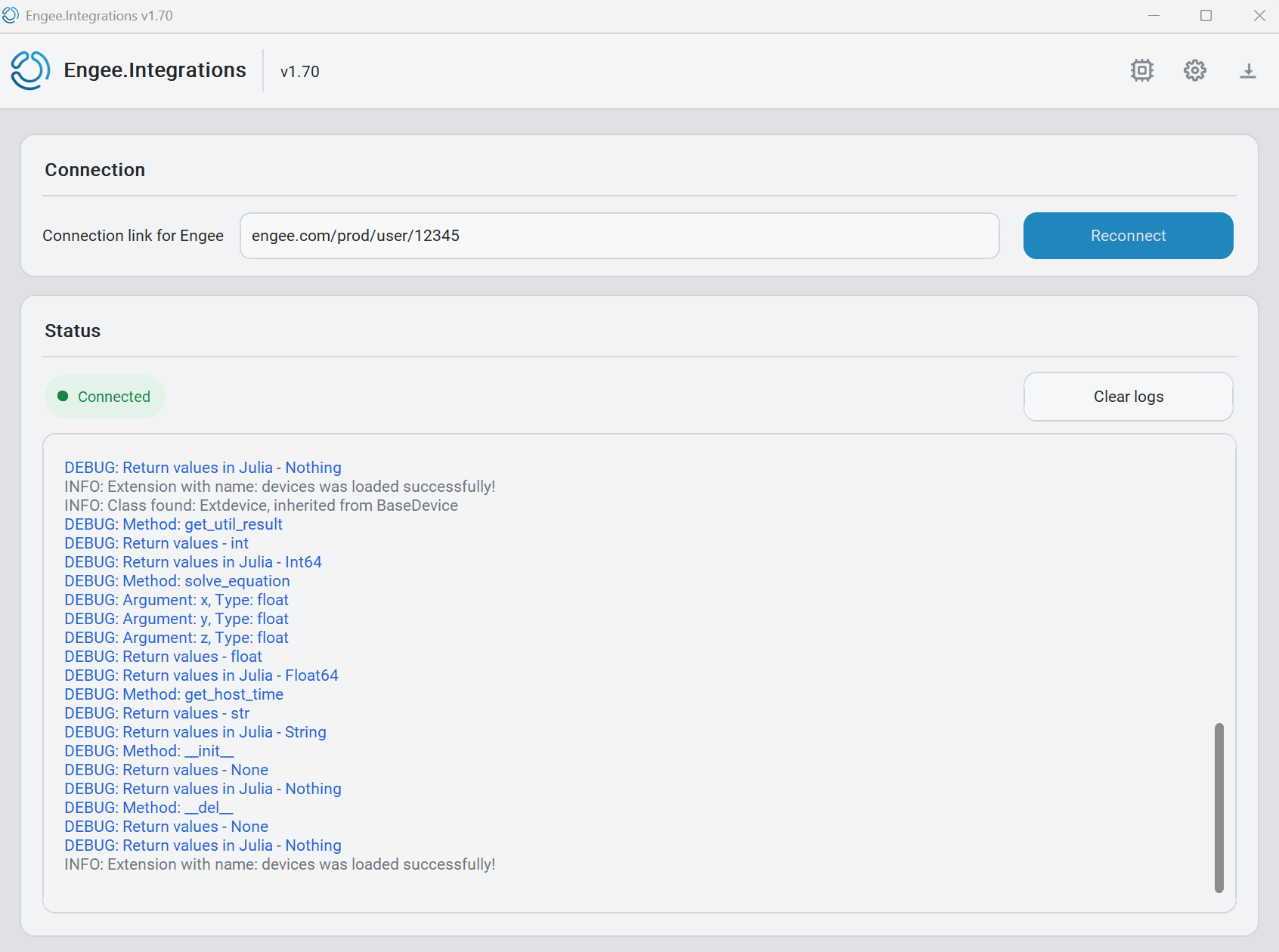The height and width of the screenshot is (952, 1279).
Task: Click log line 'DEBUG: Return values in Julia - Float64'
Action: point(201,675)
